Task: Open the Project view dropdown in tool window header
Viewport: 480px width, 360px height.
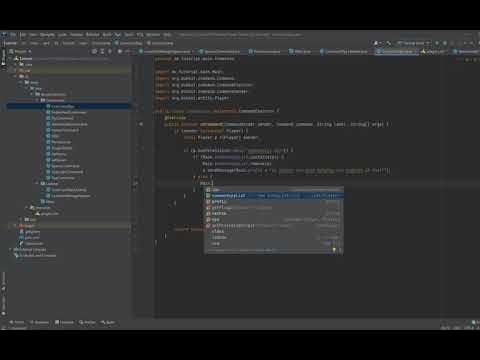Action: tap(21, 51)
